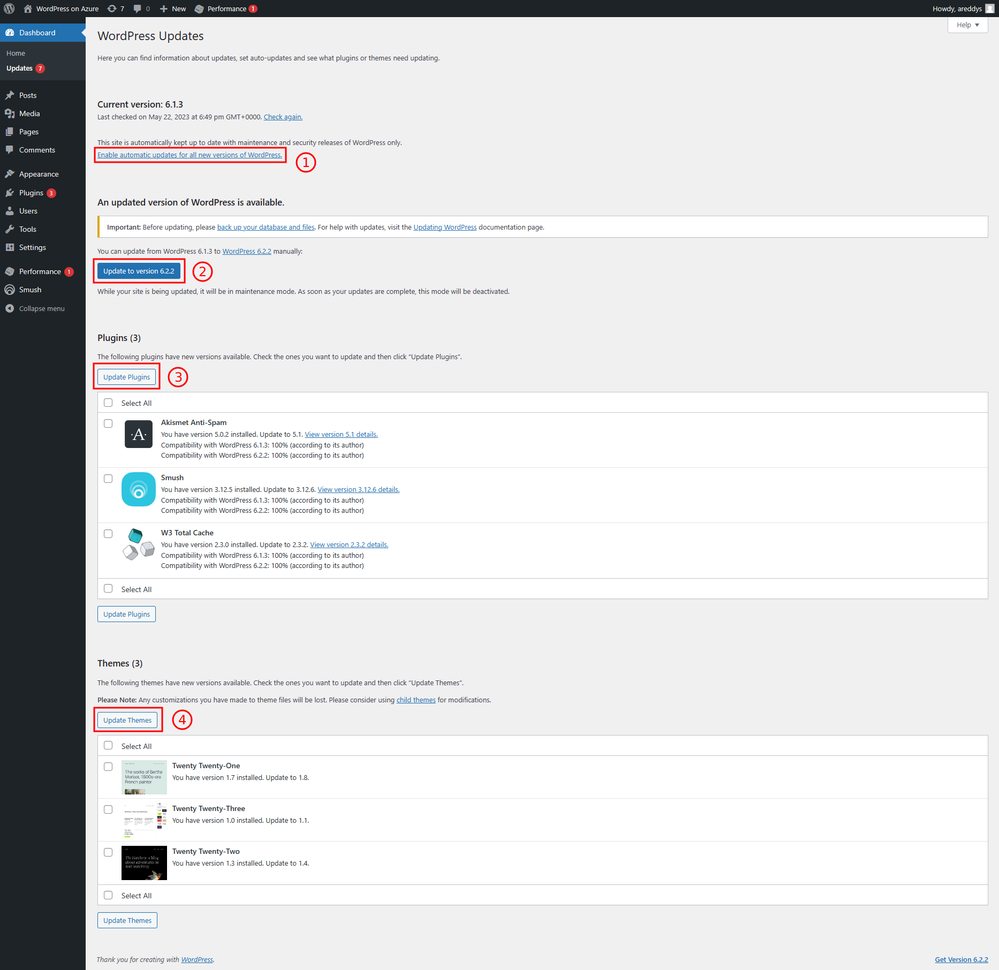Open View version 3.12.6 details link
Image resolution: width=999 pixels, height=970 pixels.
(358, 489)
